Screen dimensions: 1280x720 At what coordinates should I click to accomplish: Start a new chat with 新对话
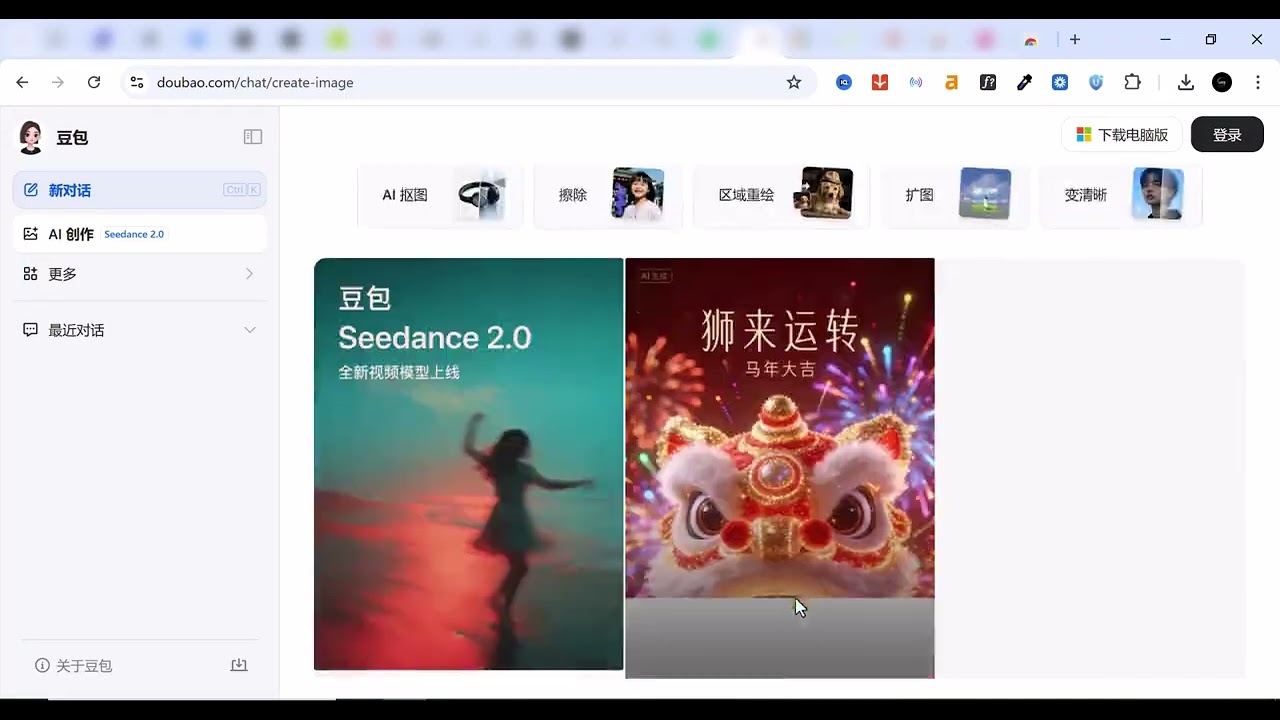tap(139, 190)
